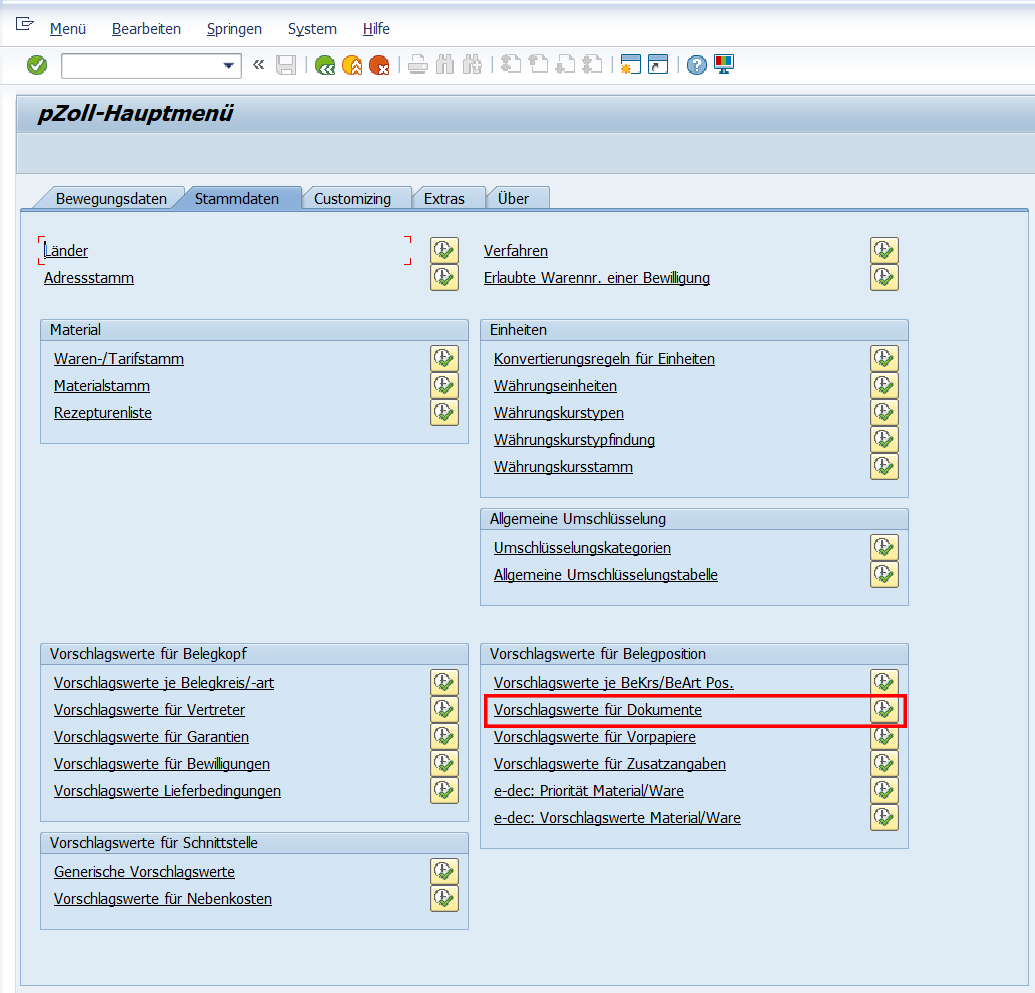Open the Allgemeine Umschlüsselungstabelle link
This screenshot has width=1035, height=993.
[x=605, y=575]
